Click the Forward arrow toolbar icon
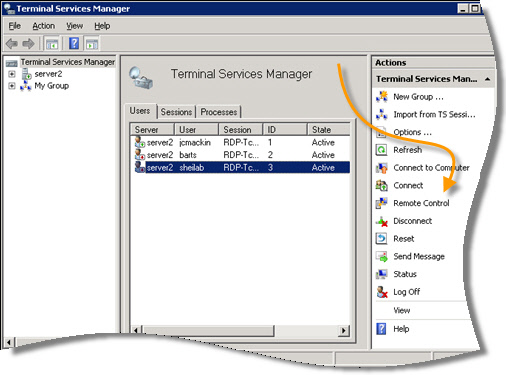506x375 pixels. coord(28,44)
